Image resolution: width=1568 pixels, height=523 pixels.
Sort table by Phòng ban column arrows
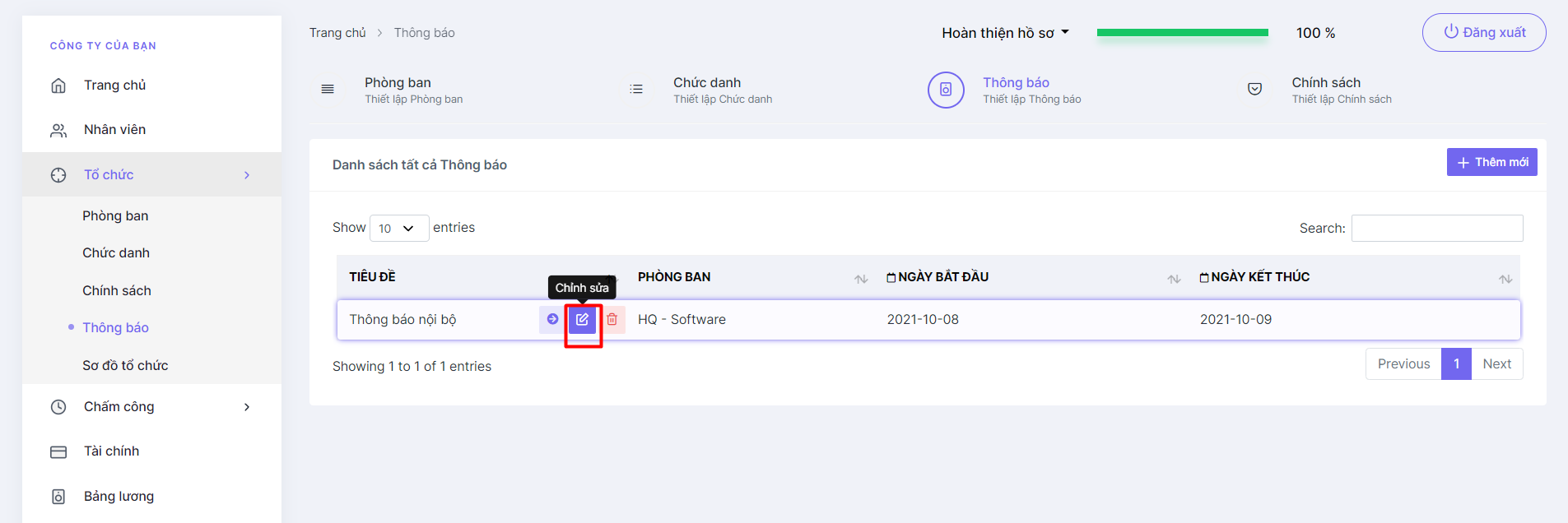click(x=861, y=279)
